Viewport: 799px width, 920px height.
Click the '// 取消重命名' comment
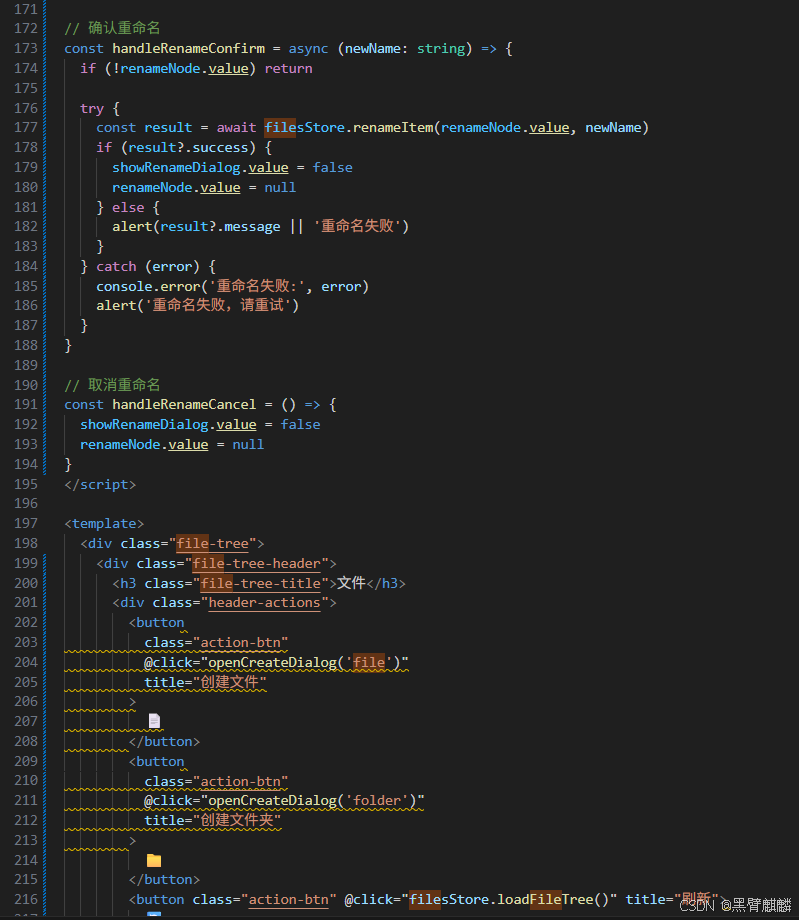click(x=112, y=385)
